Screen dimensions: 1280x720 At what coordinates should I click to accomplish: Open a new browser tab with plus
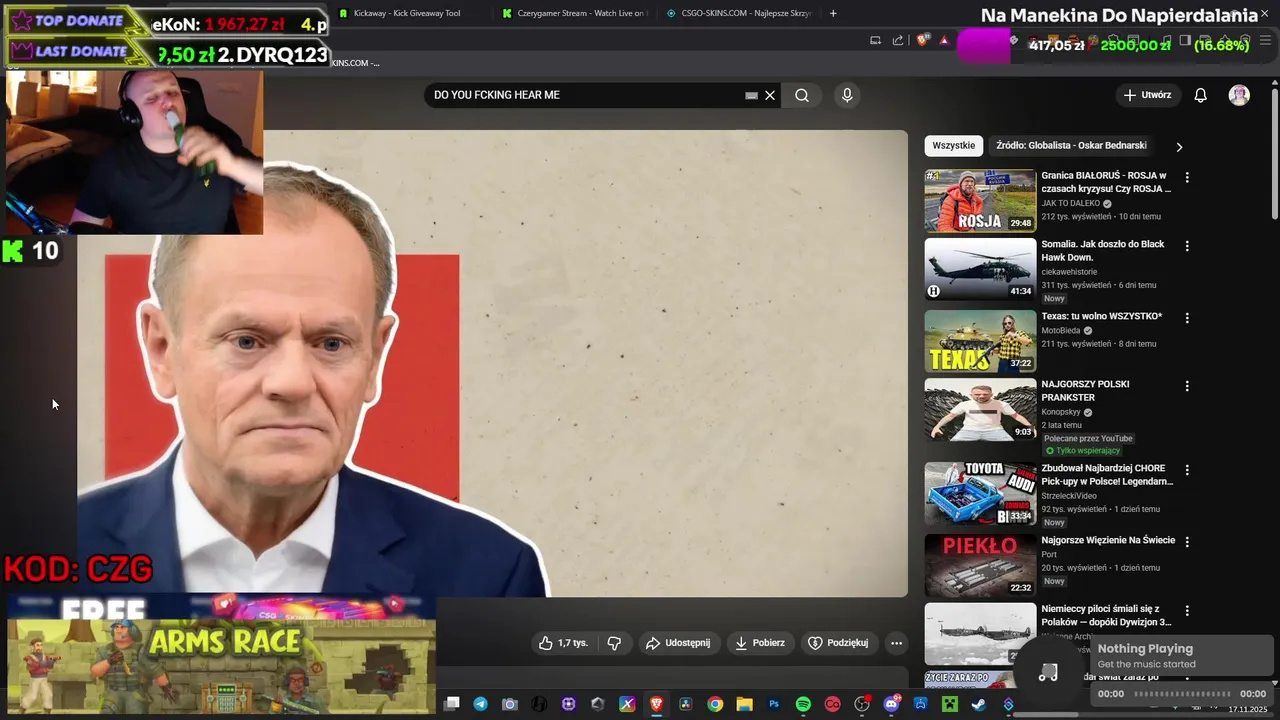(x=833, y=13)
